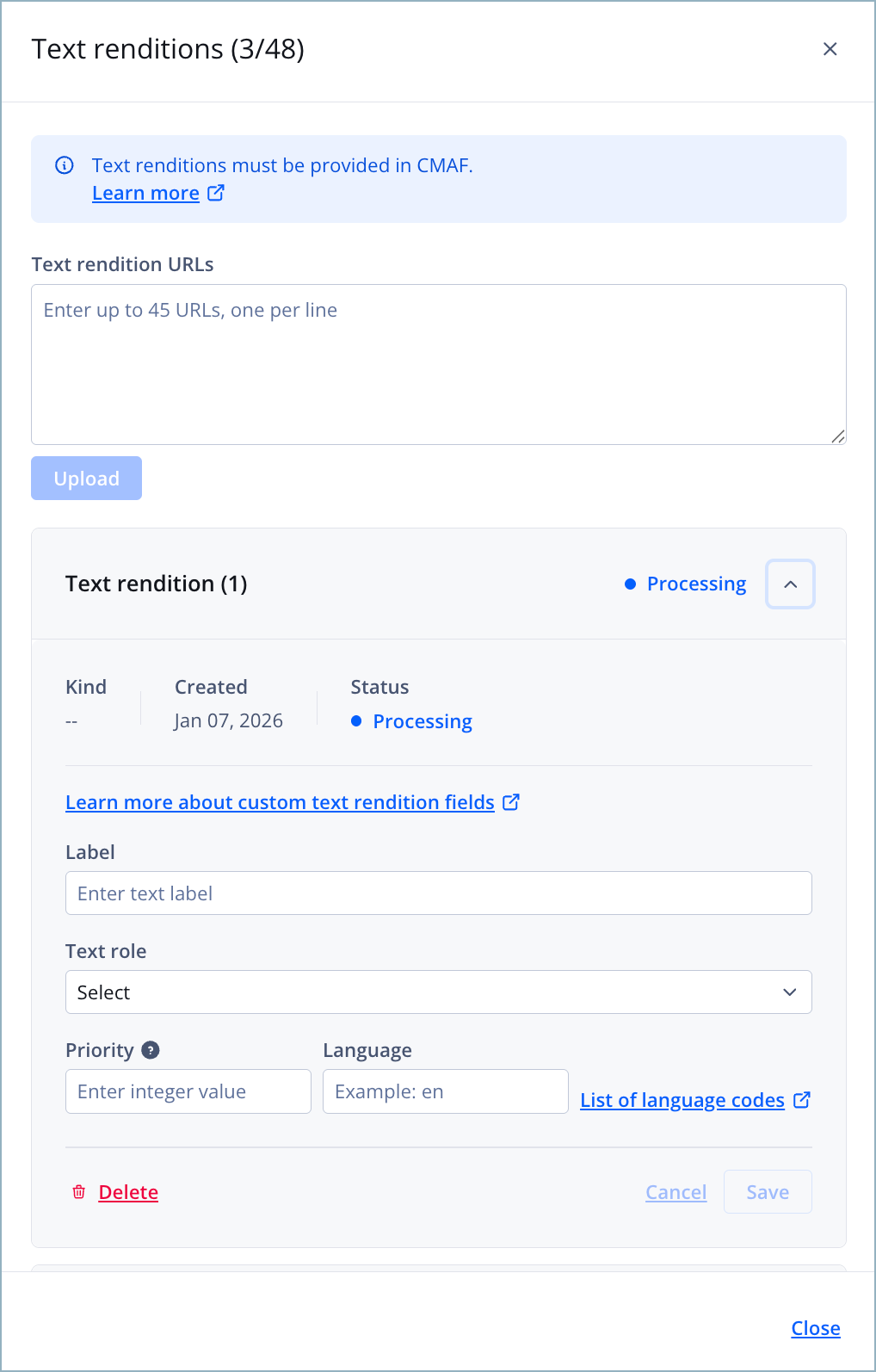The height and width of the screenshot is (1372, 876).
Task: Open the Learn more link about CMAF
Action: coord(145,193)
